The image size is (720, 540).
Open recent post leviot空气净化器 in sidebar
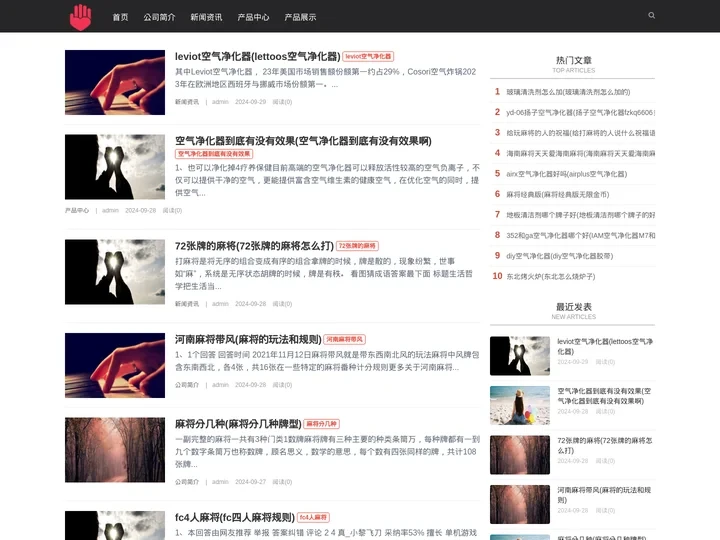605,347
